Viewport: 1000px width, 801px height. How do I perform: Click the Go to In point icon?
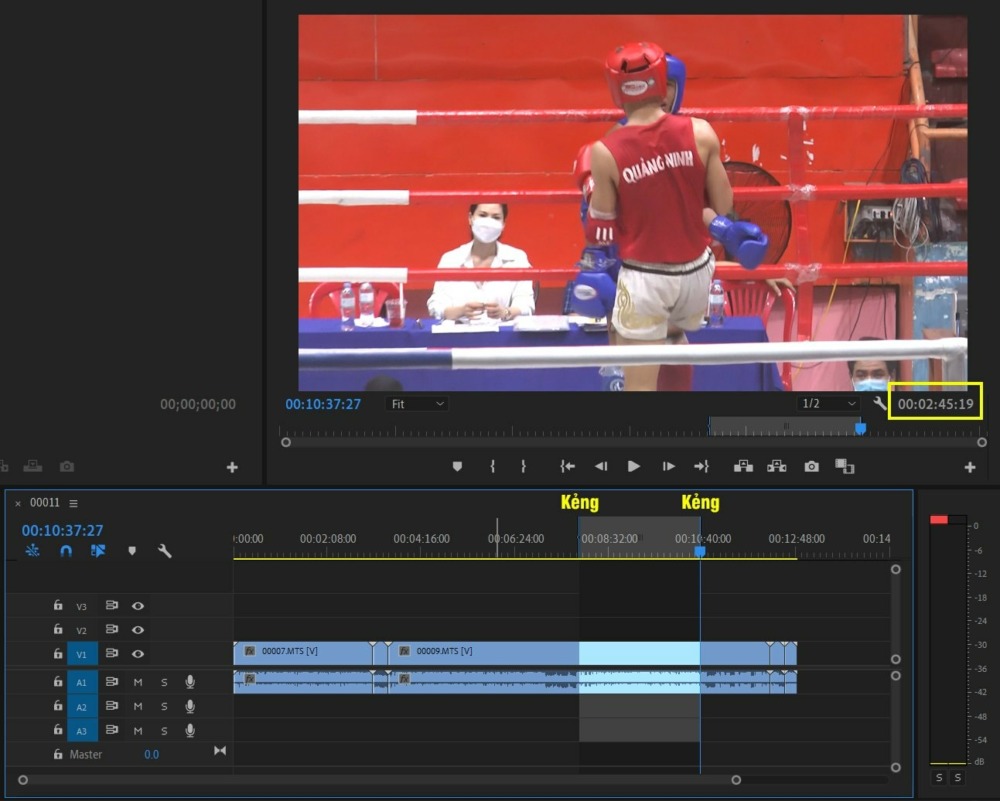click(x=567, y=466)
